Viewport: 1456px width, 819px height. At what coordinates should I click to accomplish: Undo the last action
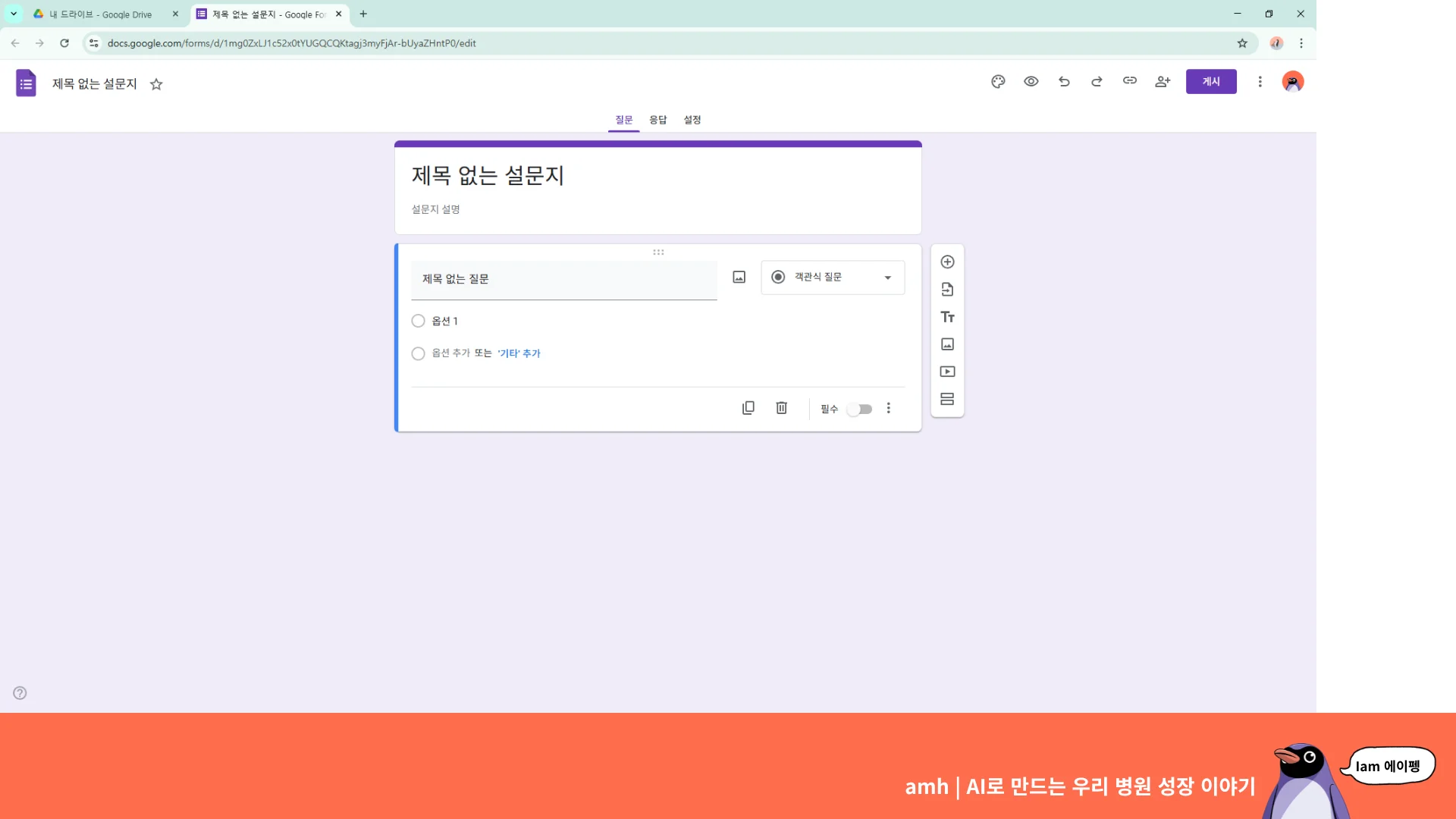pyautogui.click(x=1064, y=81)
